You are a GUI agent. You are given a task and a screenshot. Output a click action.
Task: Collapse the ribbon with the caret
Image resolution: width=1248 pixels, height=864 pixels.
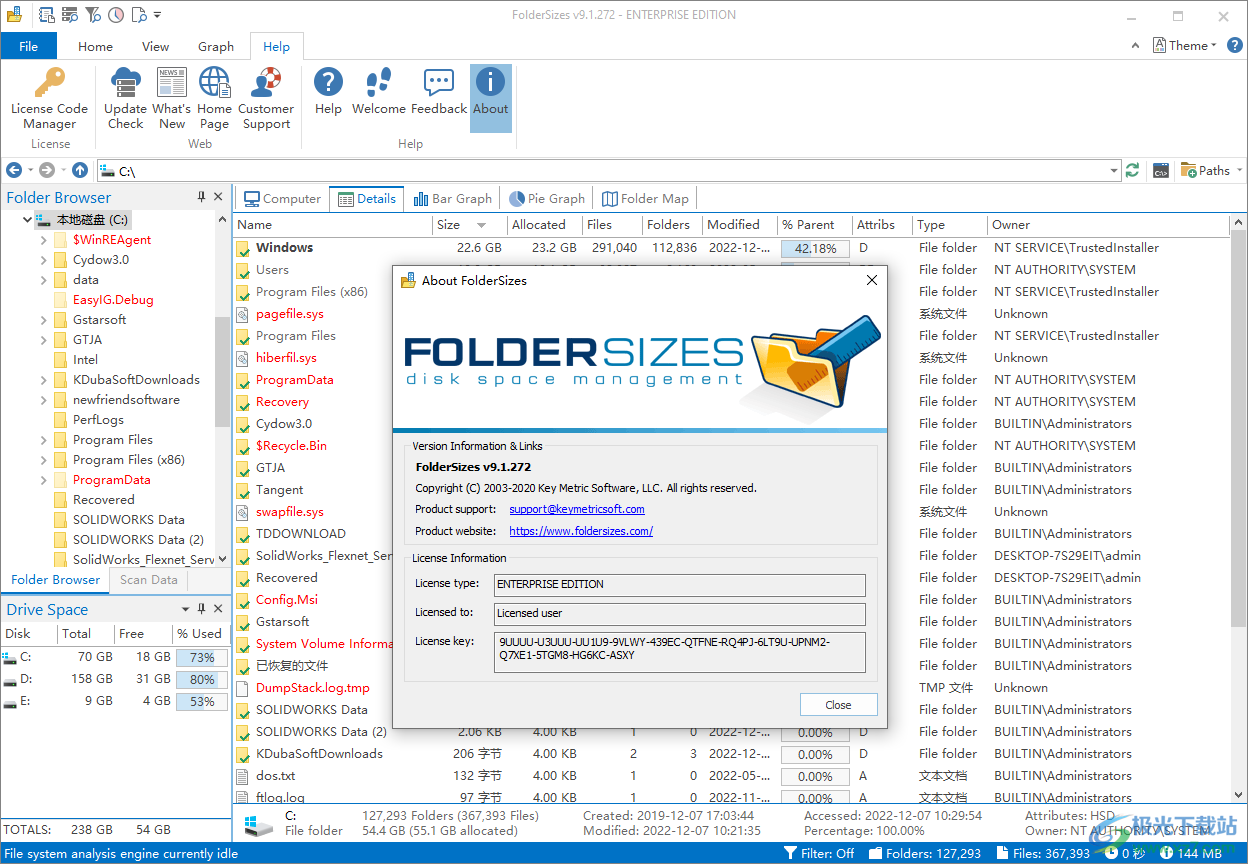(1135, 46)
